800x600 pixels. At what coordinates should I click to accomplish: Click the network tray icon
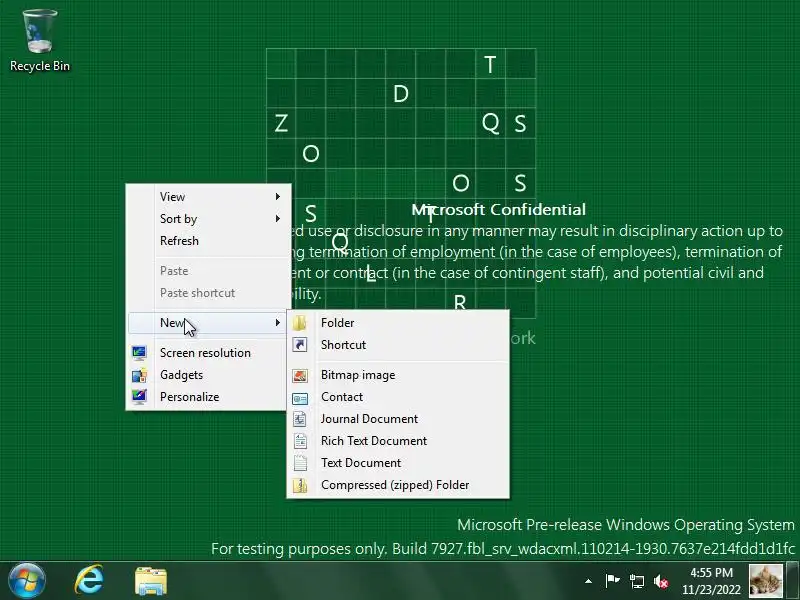pos(637,581)
